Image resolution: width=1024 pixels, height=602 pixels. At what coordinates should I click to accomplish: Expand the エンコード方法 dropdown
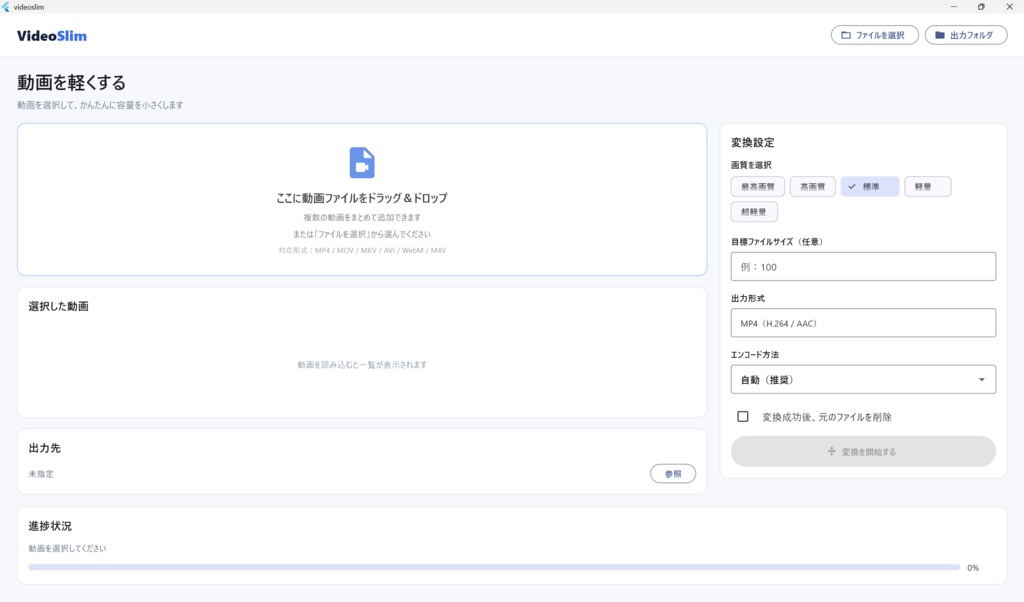coord(863,379)
